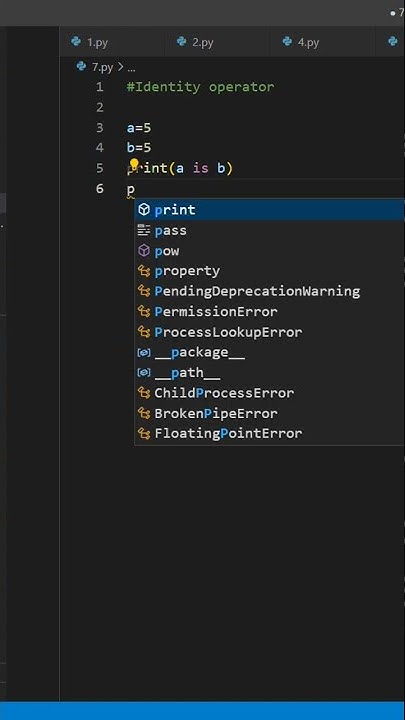Click line number 3 in the gutter
405x720 pixels.
[x=100, y=128]
